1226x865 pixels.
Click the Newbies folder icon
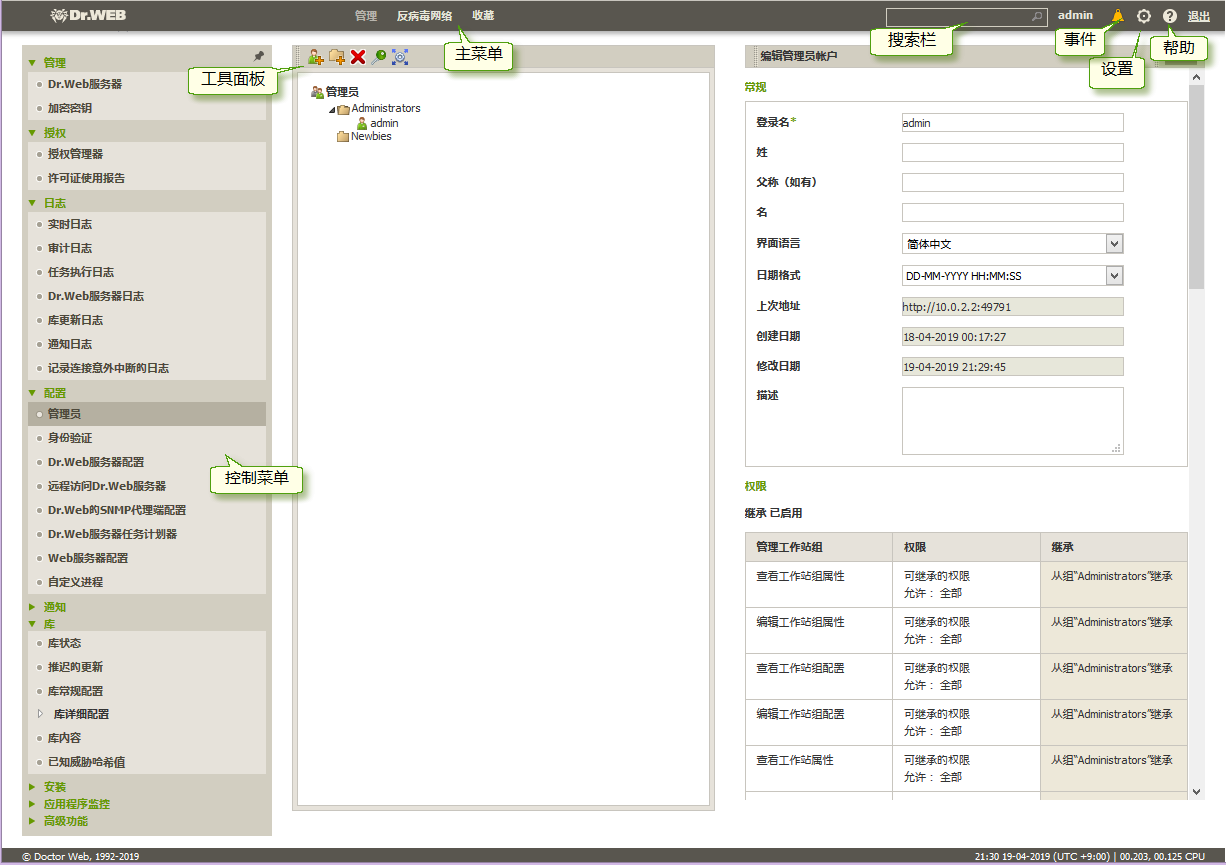[x=343, y=137]
